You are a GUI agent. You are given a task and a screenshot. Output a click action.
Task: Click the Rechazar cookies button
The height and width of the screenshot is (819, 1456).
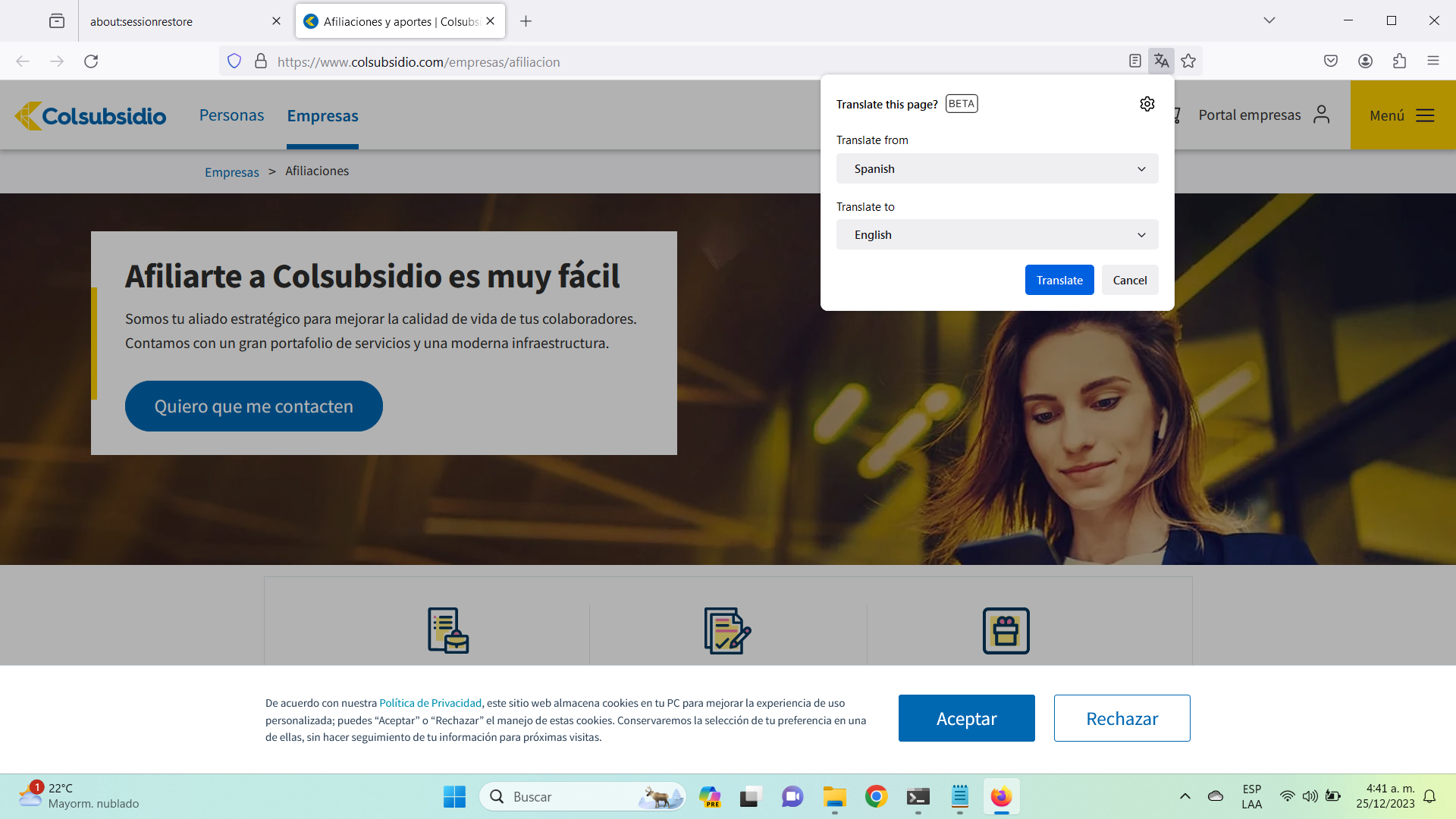[x=1122, y=718]
